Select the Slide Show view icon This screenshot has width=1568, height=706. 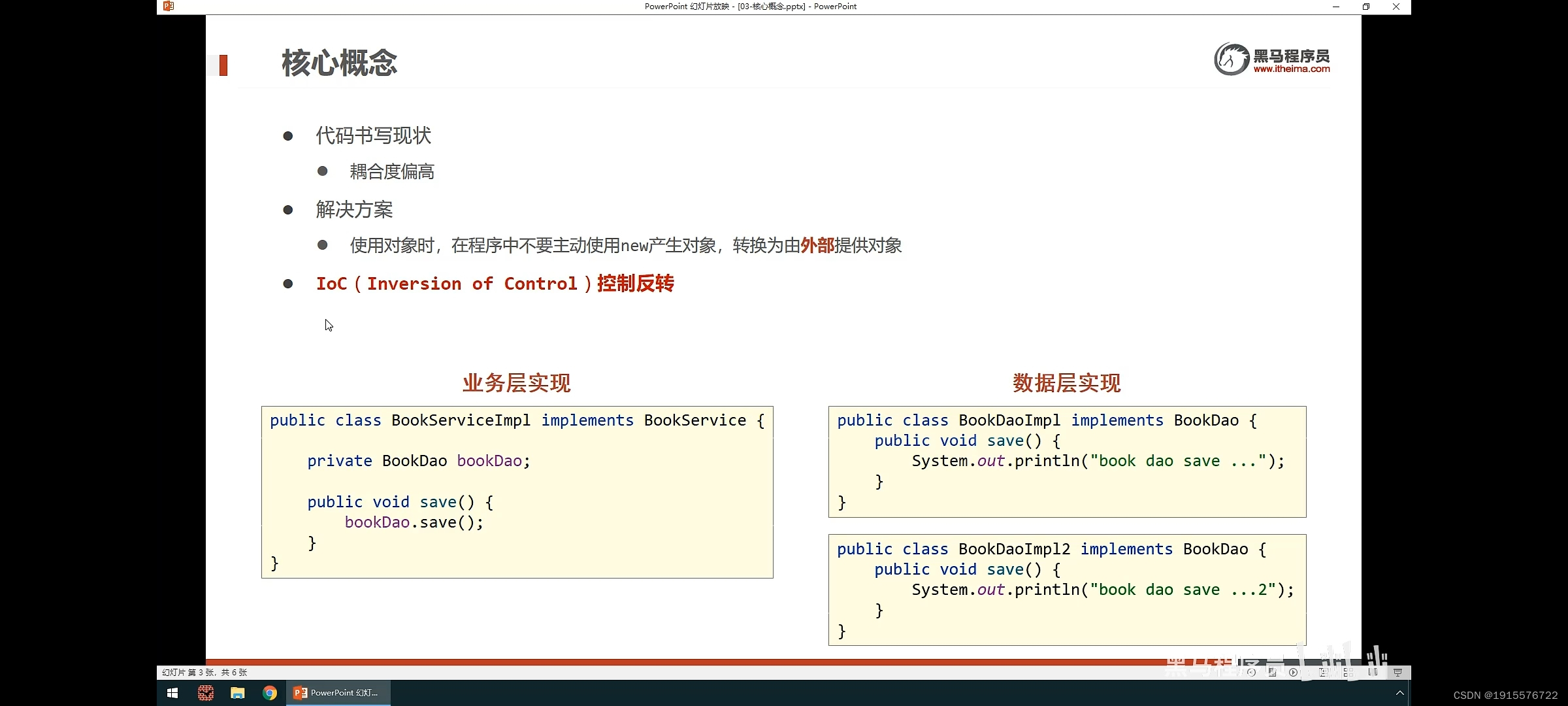coord(1397,672)
